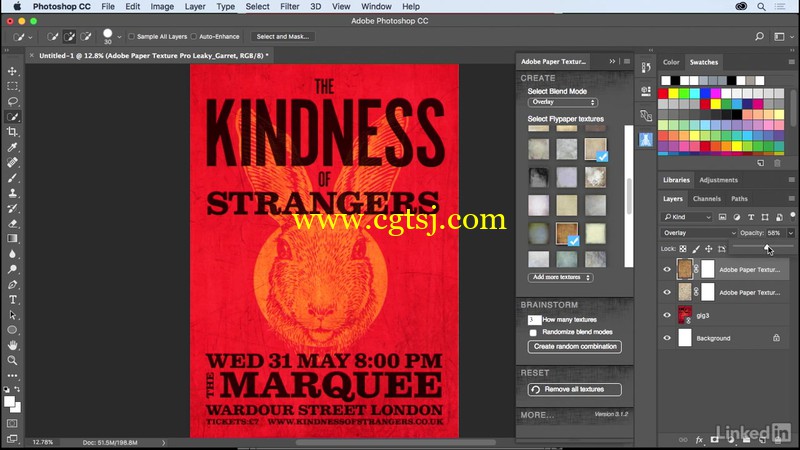This screenshot has height=450, width=800.
Task: Open Select Blend Mode Overlay dropdown
Action: coord(562,102)
